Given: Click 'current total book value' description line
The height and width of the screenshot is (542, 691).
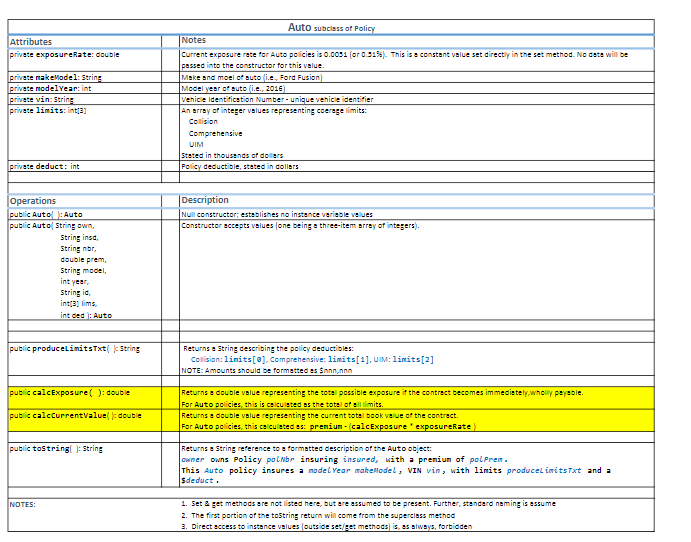Looking at the screenshot, I should [319, 415].
